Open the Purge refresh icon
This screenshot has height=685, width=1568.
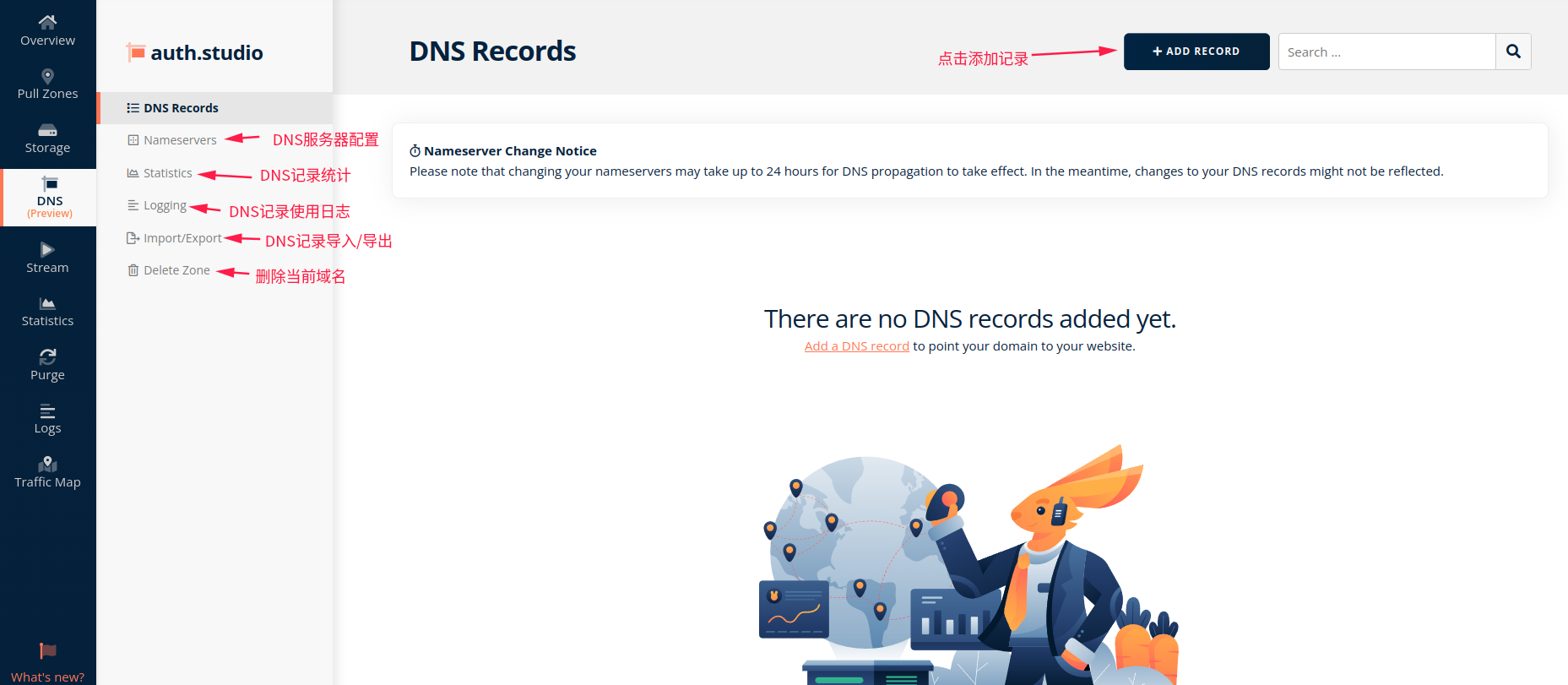click(x=47, y=356)
